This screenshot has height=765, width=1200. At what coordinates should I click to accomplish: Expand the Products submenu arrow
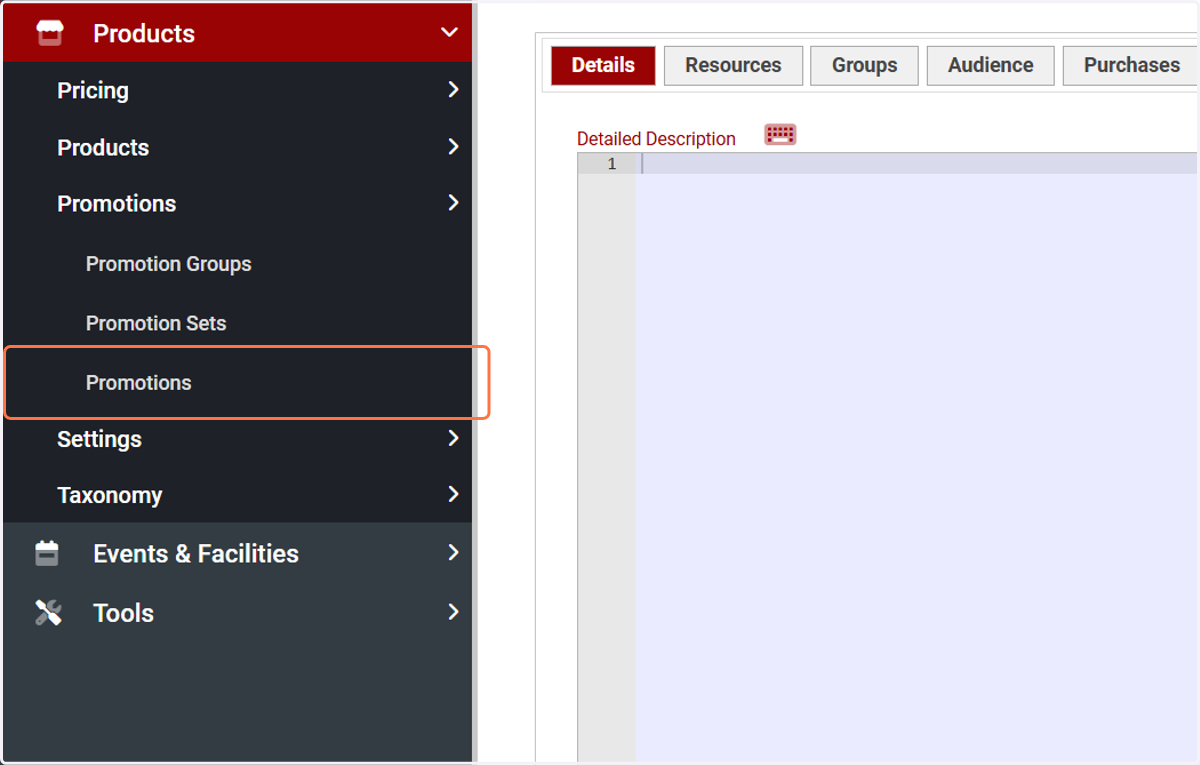click(x=453, y=147)
